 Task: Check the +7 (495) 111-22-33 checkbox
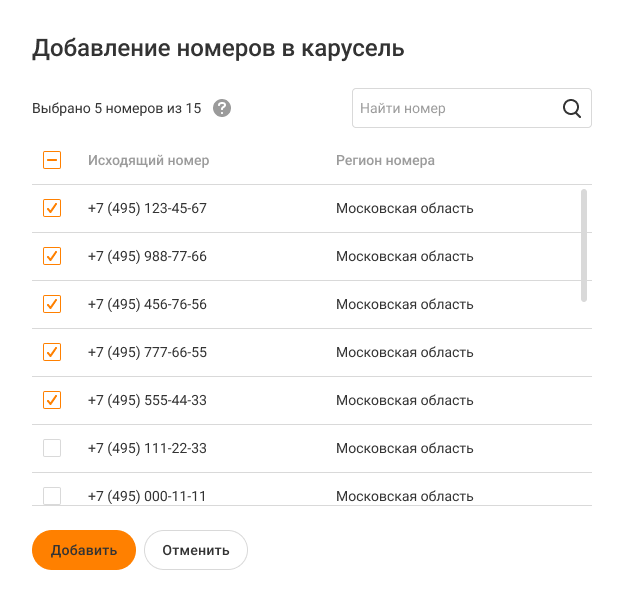coord(52,448)
